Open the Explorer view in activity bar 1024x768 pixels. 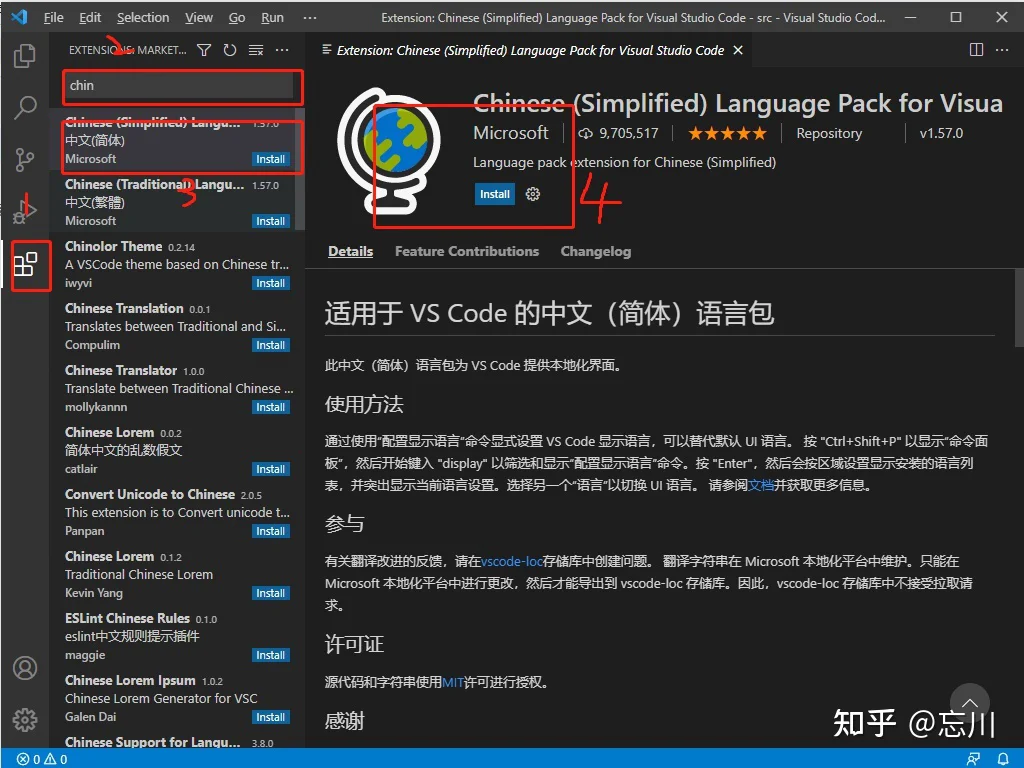click(25, 56)
